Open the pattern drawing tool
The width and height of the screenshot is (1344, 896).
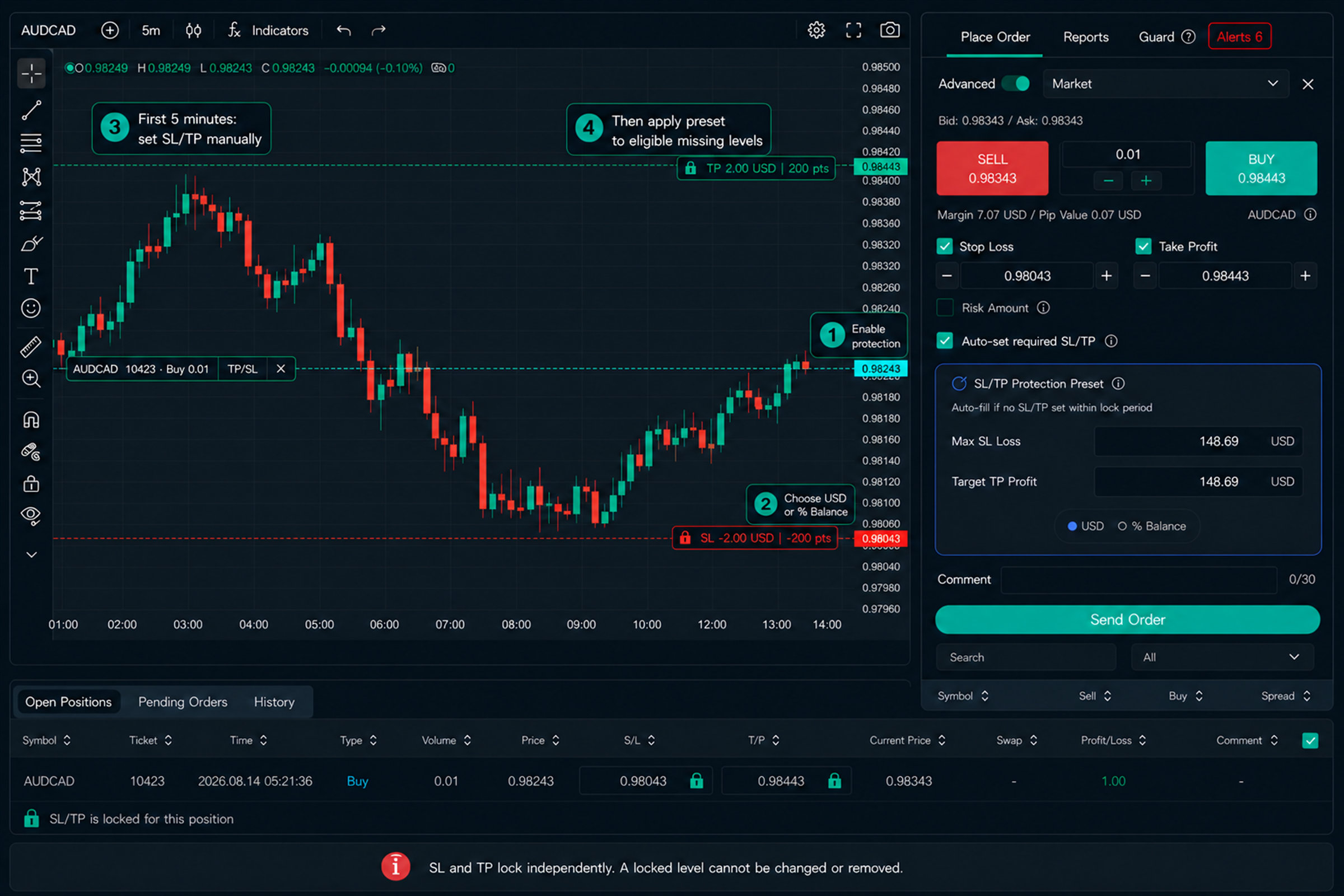[31, 176]
